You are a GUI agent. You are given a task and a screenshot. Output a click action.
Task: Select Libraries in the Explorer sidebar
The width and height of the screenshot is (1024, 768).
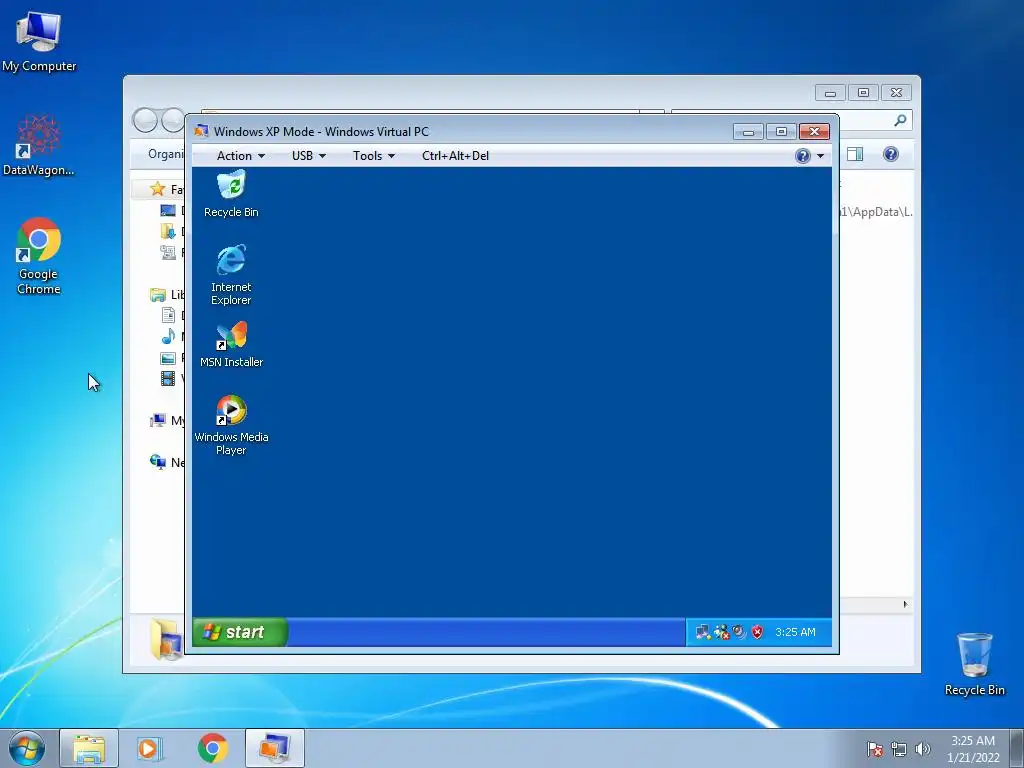167,295
